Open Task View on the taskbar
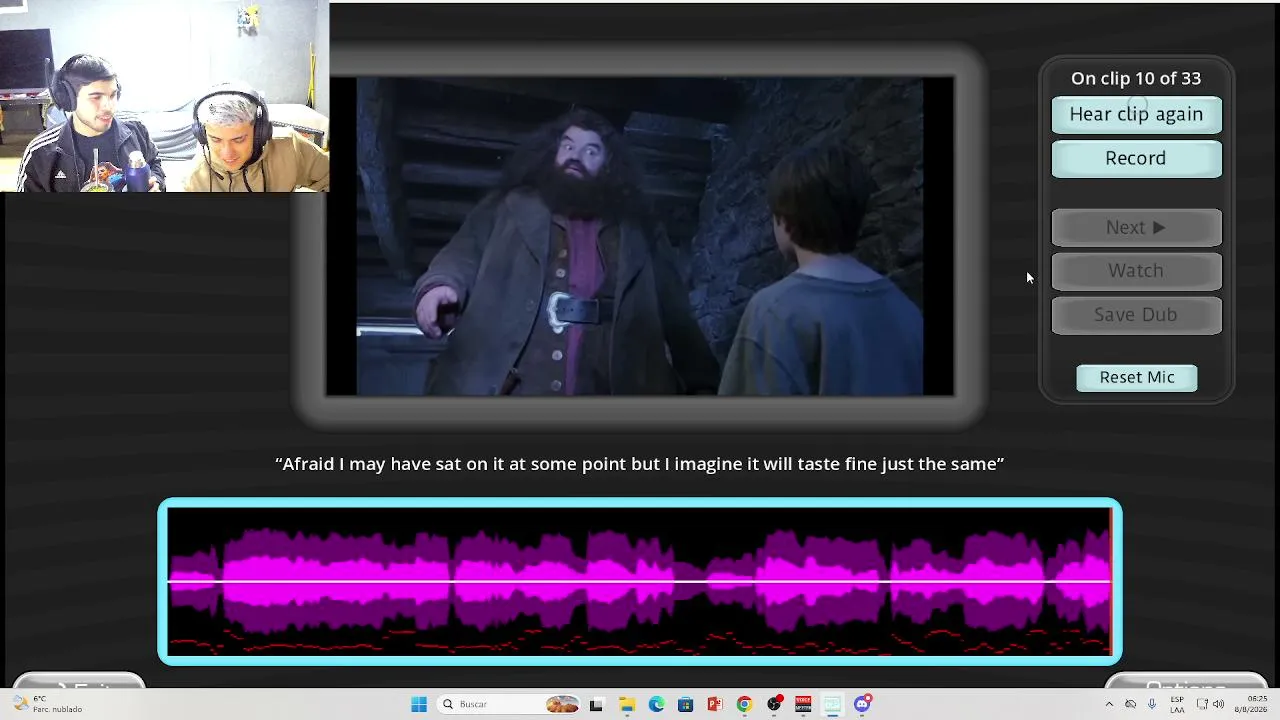The height and width of the screenshot is (720, 1280). 596,704
